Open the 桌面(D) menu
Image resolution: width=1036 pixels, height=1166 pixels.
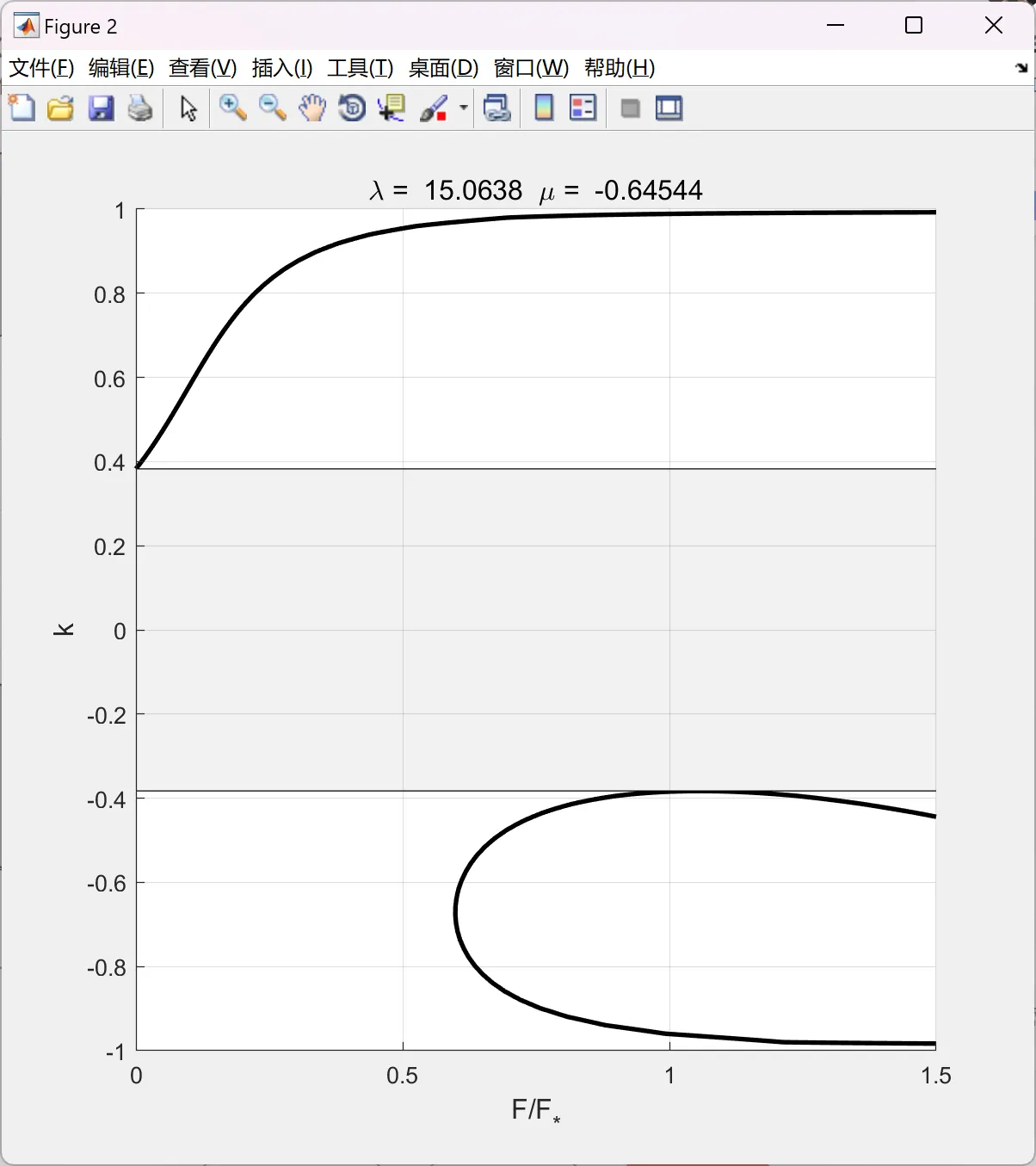click(x=443, y=68)
